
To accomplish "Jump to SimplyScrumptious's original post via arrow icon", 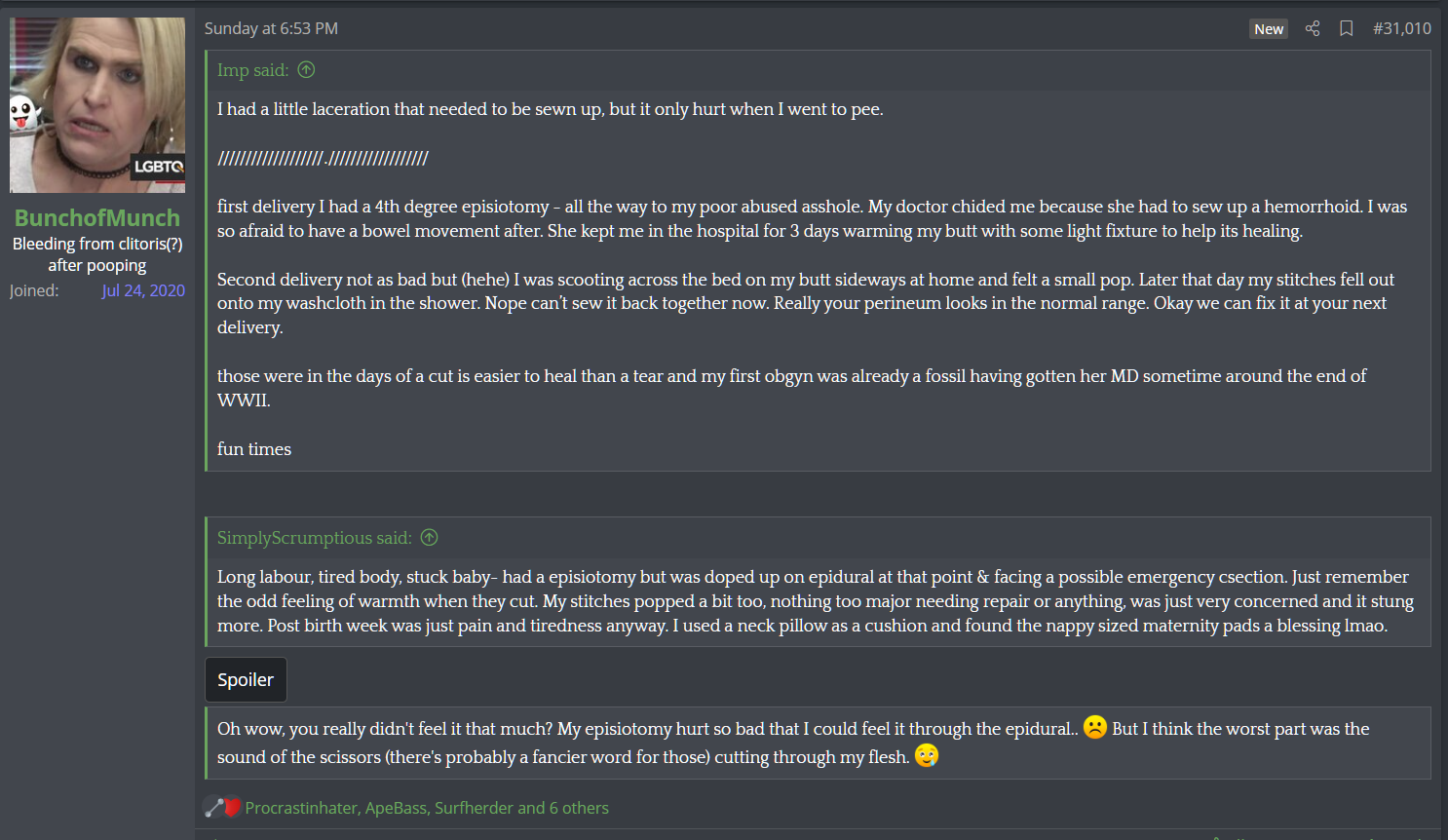I will (x=429, y=537).
